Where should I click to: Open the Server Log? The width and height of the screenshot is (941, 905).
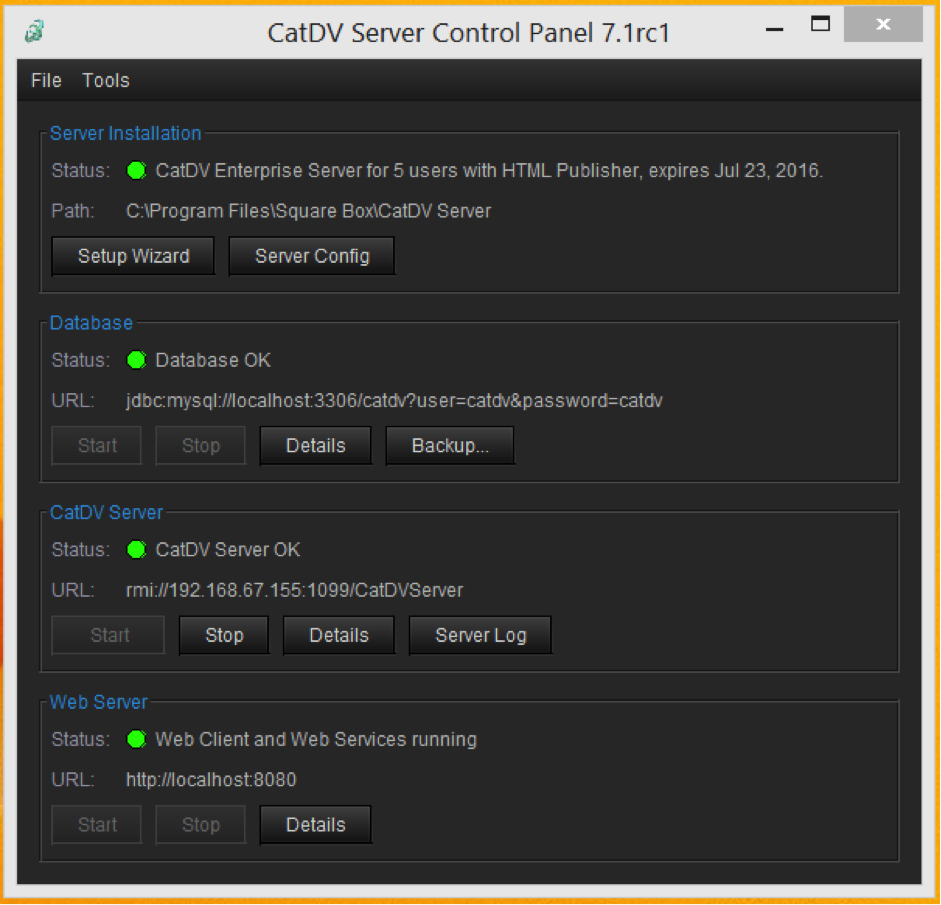pos(480,636)
